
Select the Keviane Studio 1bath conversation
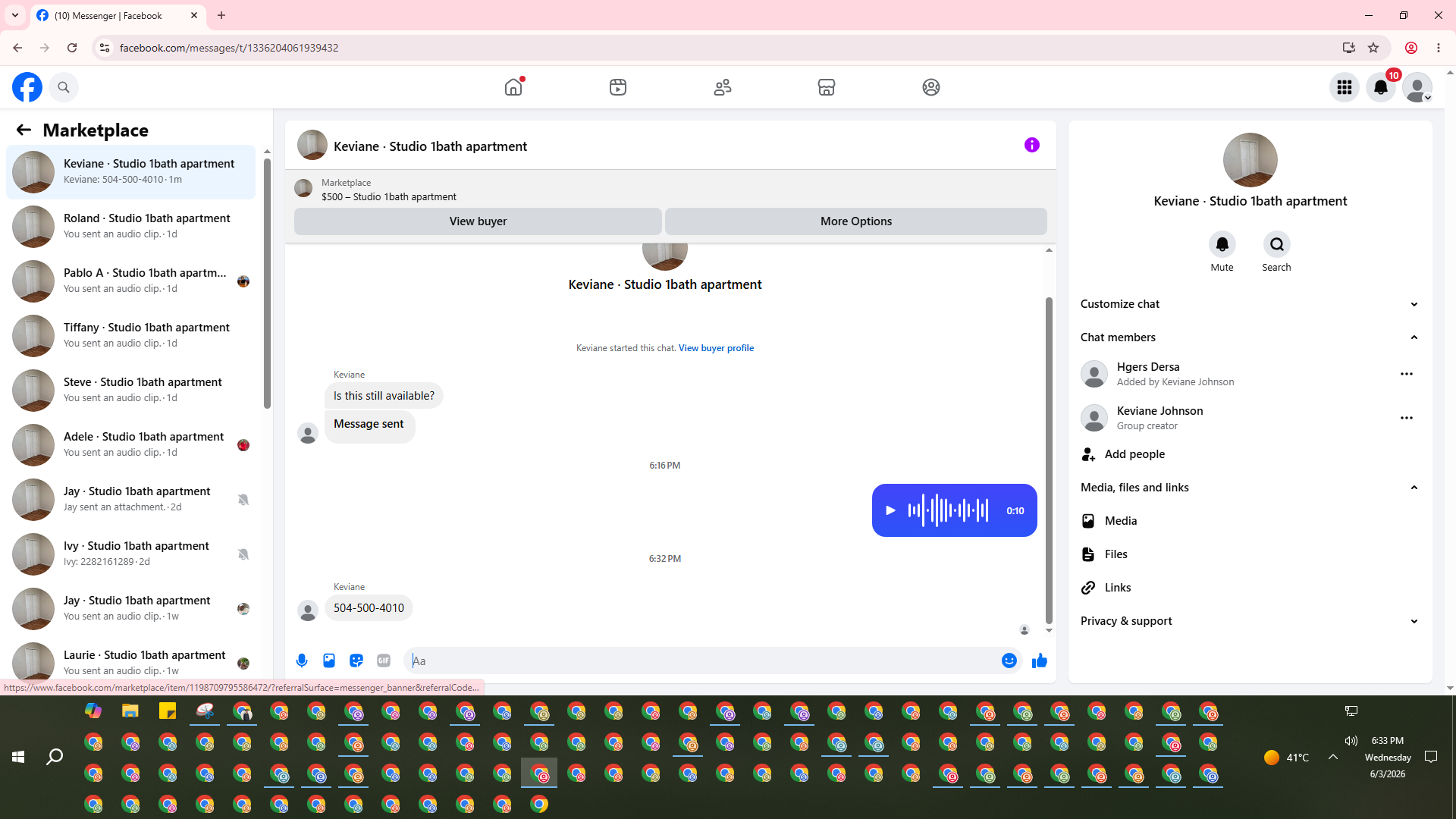(x=131, y=172)
